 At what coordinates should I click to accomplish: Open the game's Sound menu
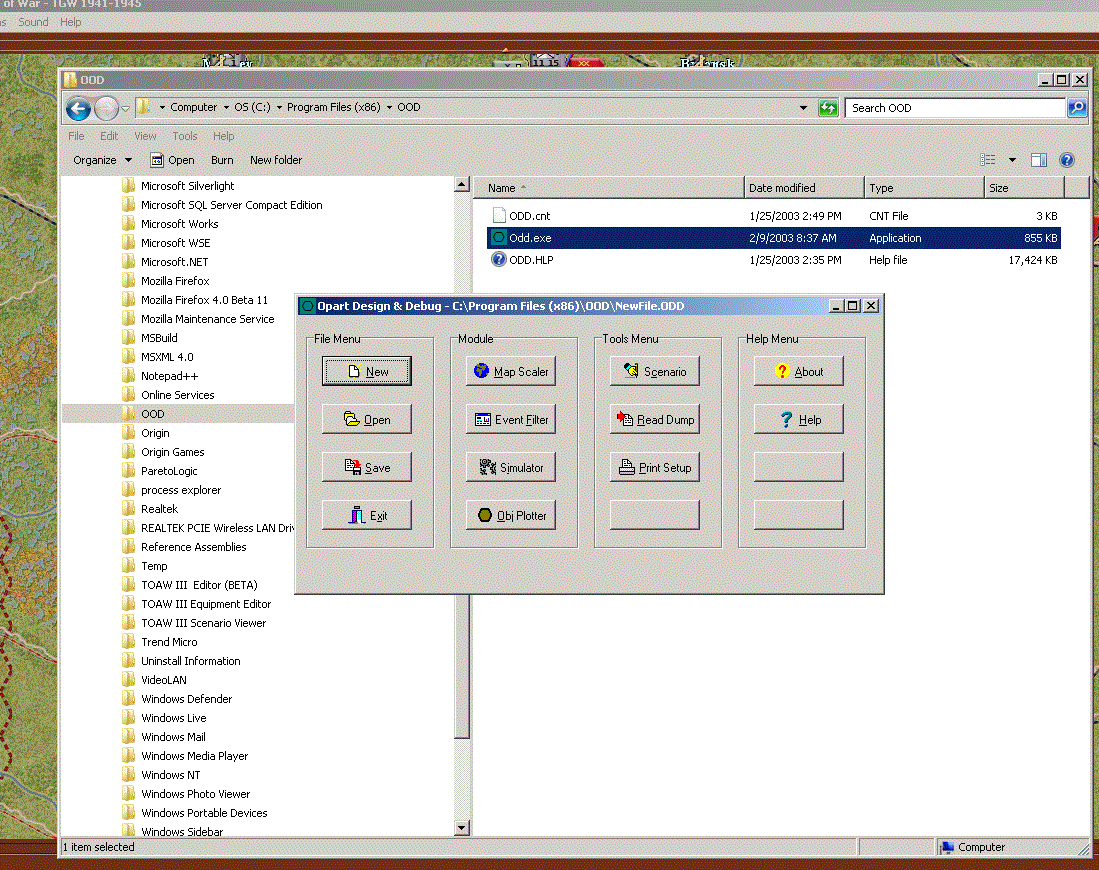33,22
